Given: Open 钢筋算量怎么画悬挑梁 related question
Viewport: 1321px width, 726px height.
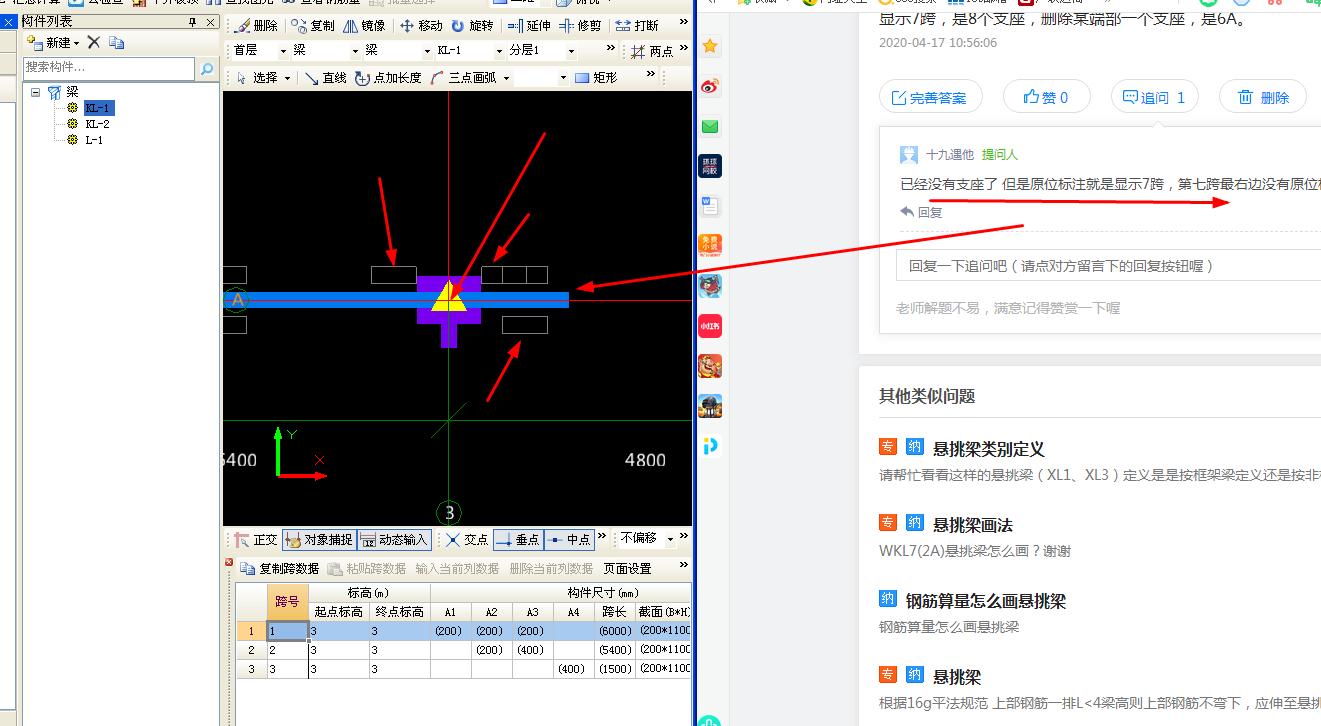Looking at the screenshot, I should click(x=986, y=601).
